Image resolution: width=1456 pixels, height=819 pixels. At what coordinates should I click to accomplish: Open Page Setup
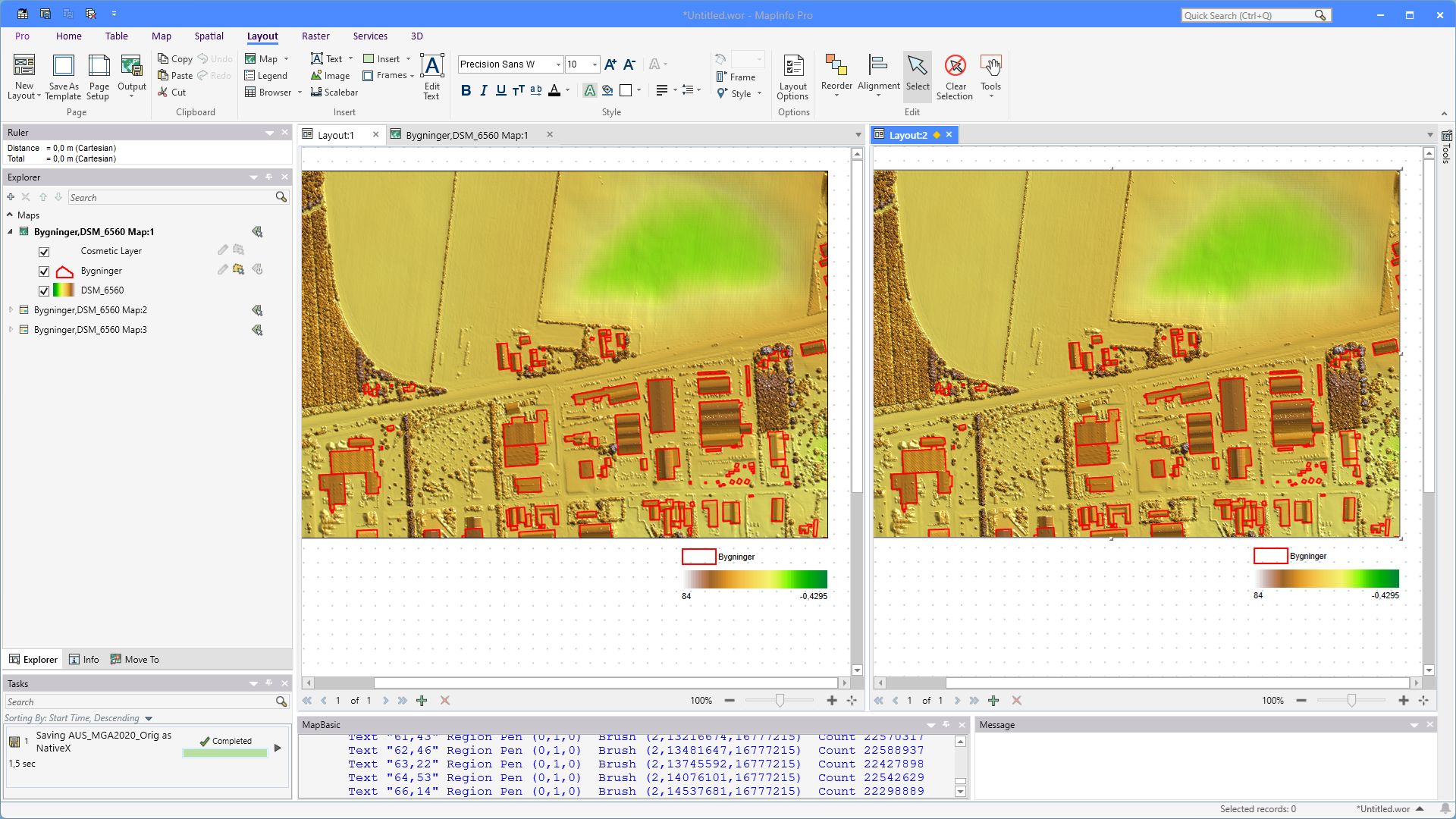99,67
